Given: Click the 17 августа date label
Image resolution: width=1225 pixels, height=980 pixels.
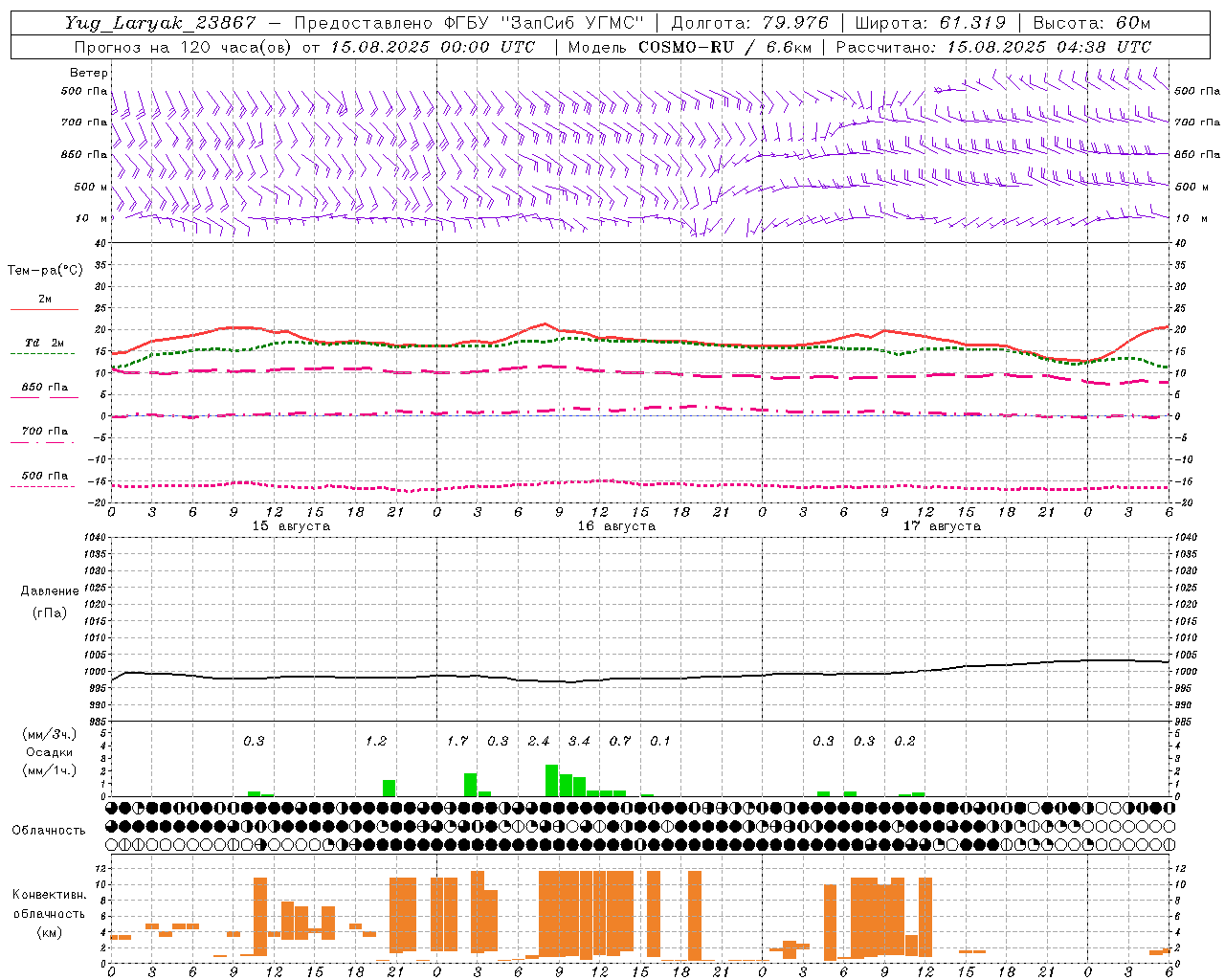Looking at the screenshot, I should pyautogui.click(x=942, y=526).
